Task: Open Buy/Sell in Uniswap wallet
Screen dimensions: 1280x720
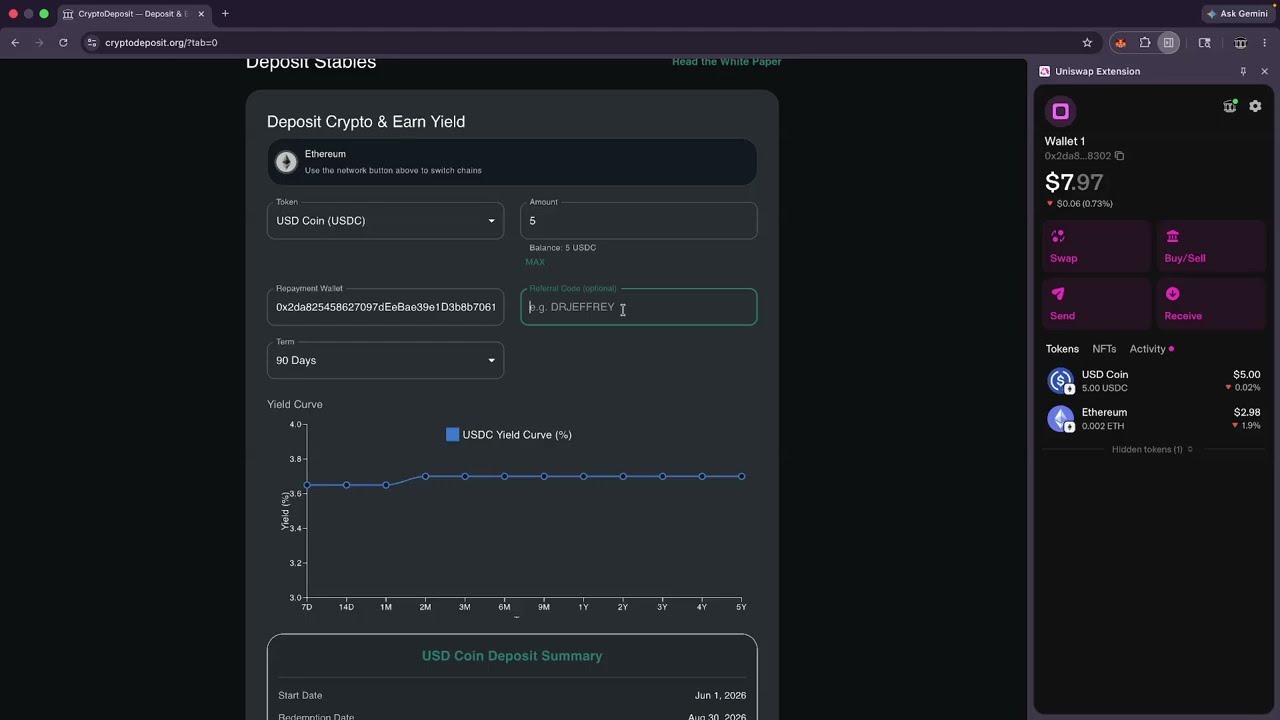Action: [1212, 246]
